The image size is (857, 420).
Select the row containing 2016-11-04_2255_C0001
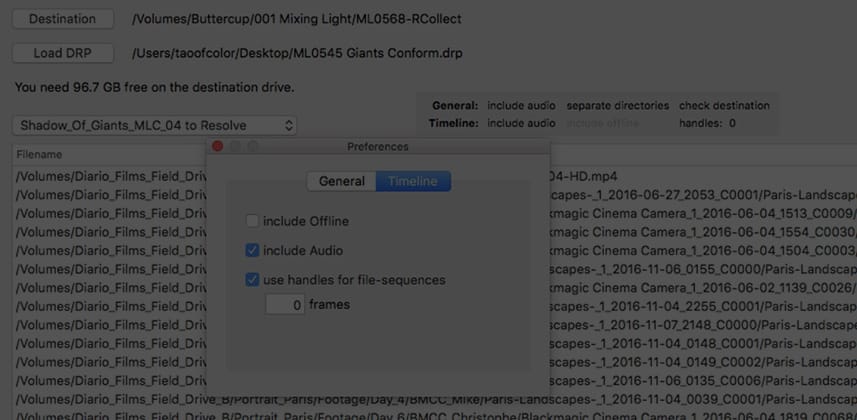coord(435,307)
